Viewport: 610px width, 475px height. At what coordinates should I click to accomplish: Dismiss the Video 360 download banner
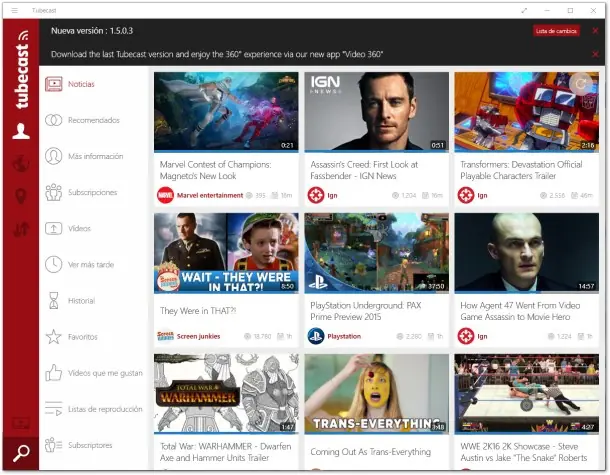[x=595, y=54]
